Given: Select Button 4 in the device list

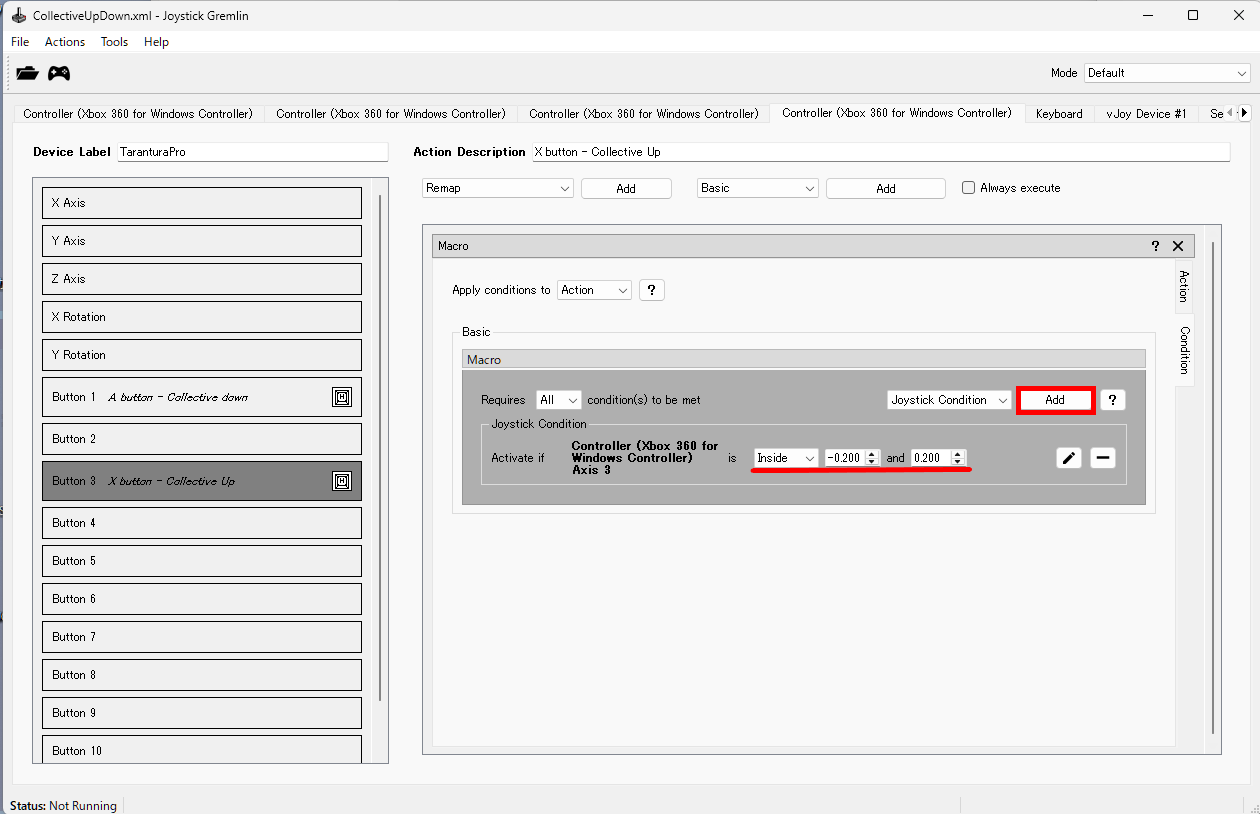Looking at the screenshot, I should (x=202, y=523).
